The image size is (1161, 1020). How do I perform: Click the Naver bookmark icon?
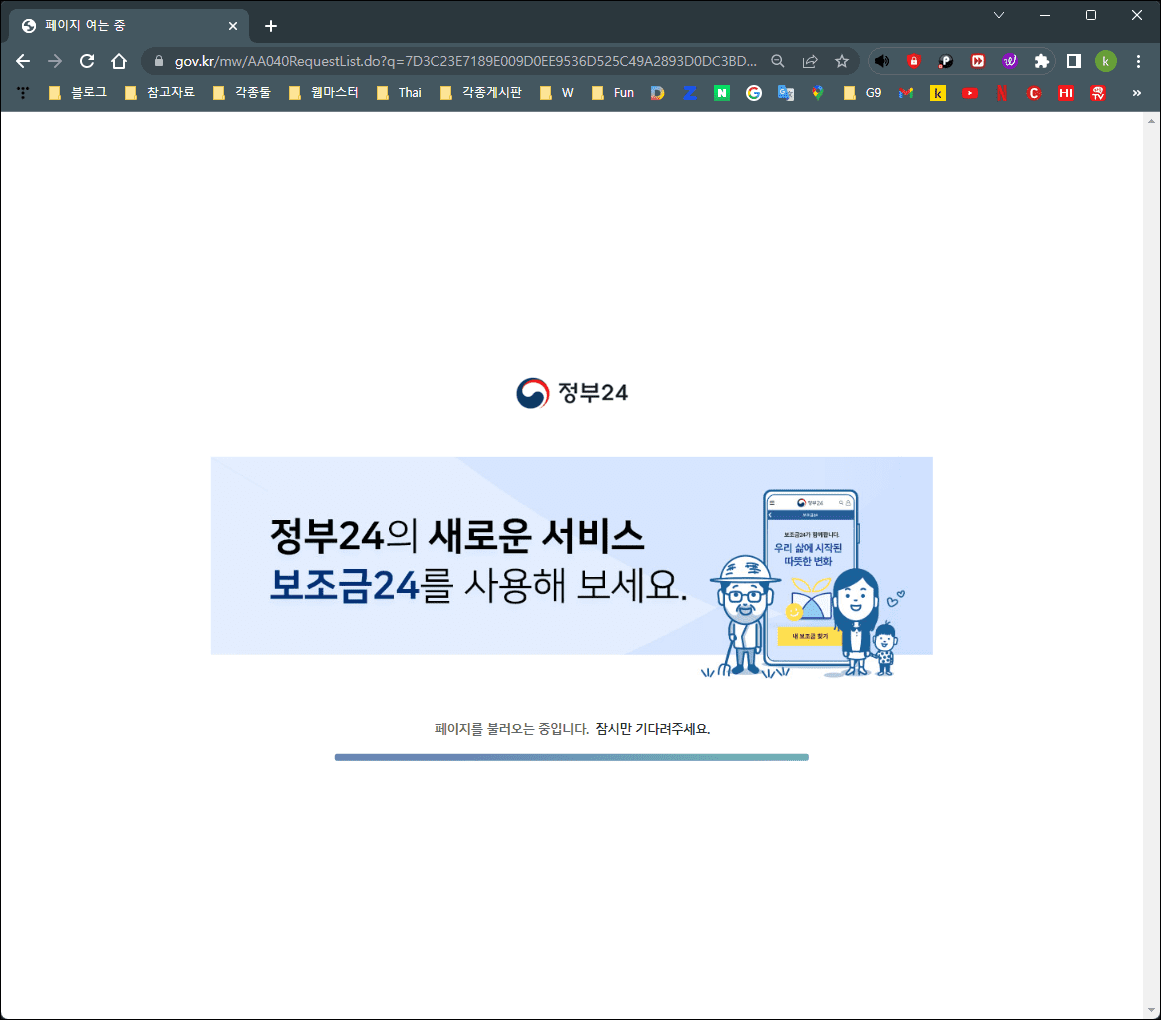pos(722,92)
